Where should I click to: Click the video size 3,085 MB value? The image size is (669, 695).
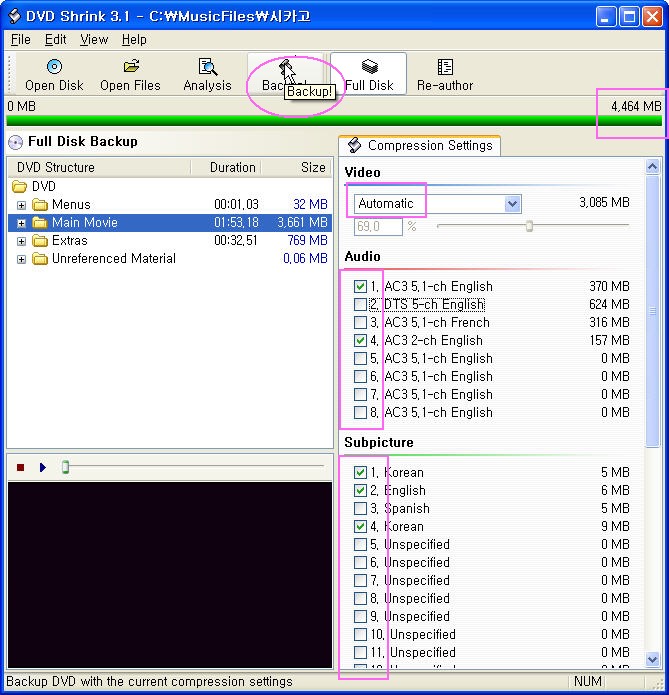[x=604, y=203]
